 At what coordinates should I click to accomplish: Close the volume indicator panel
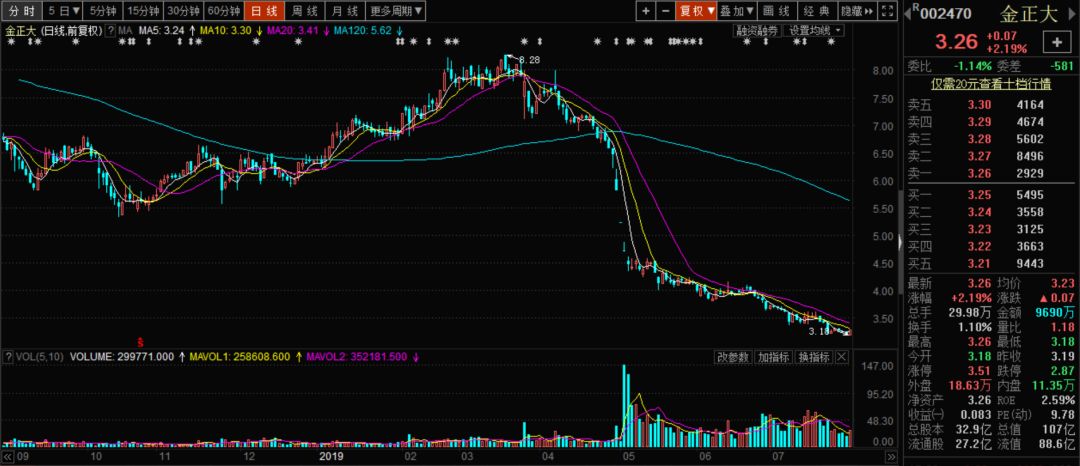pyautogui.click(x=843, y=357)
